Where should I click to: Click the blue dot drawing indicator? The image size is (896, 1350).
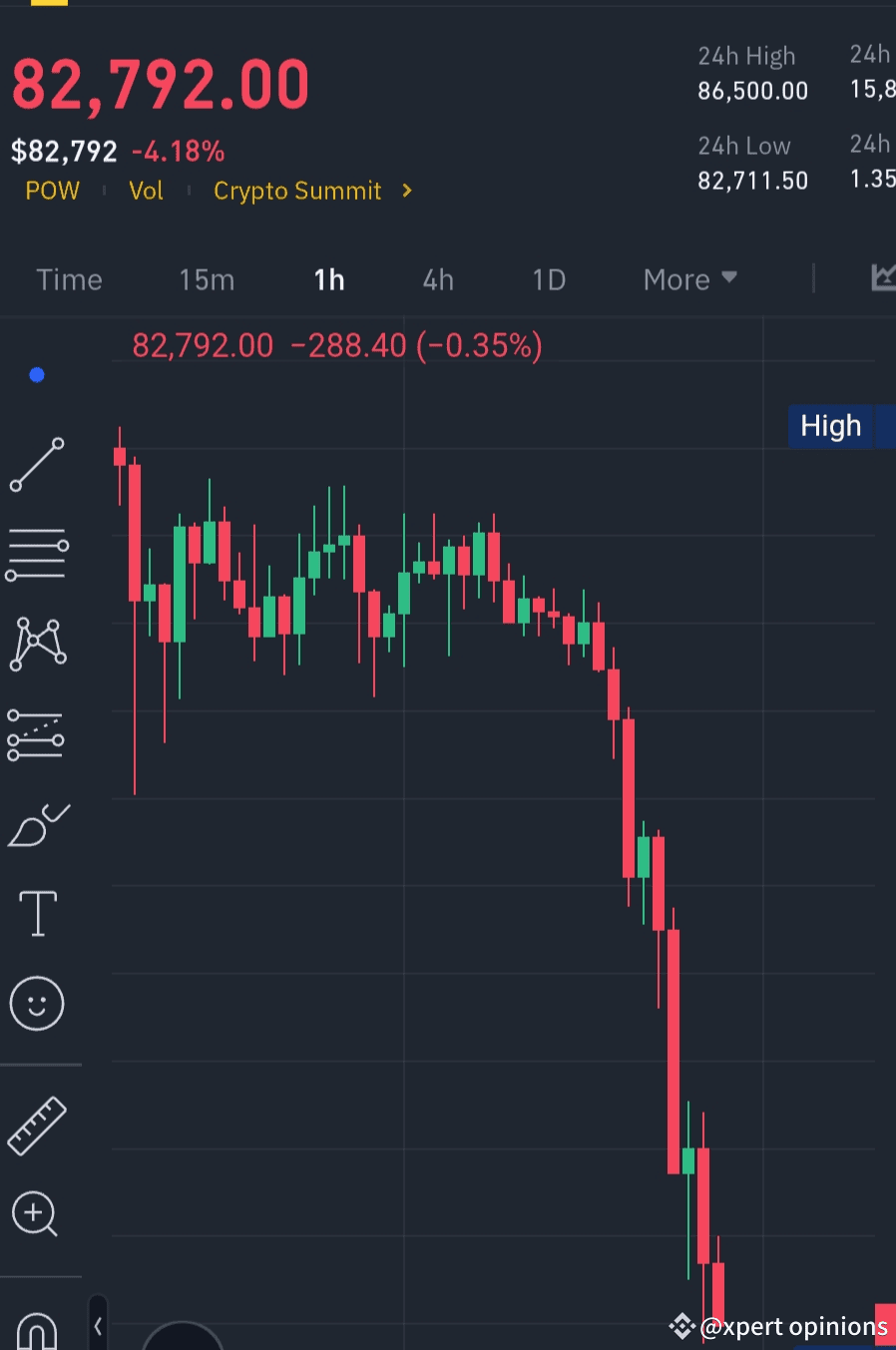(x=37, y=375)
